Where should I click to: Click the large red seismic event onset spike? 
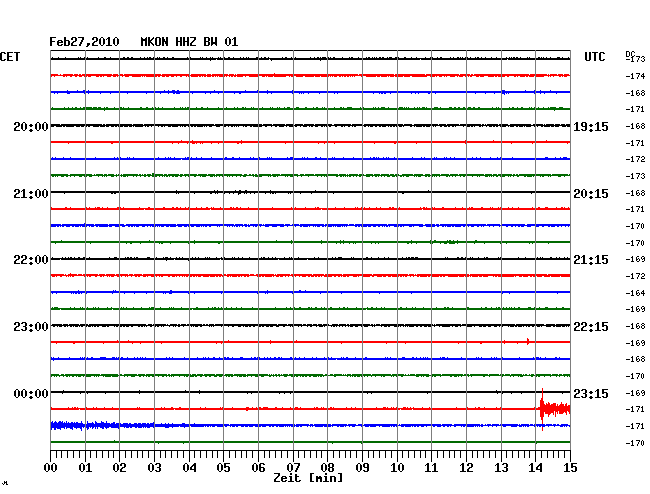[x=542, y=409]
